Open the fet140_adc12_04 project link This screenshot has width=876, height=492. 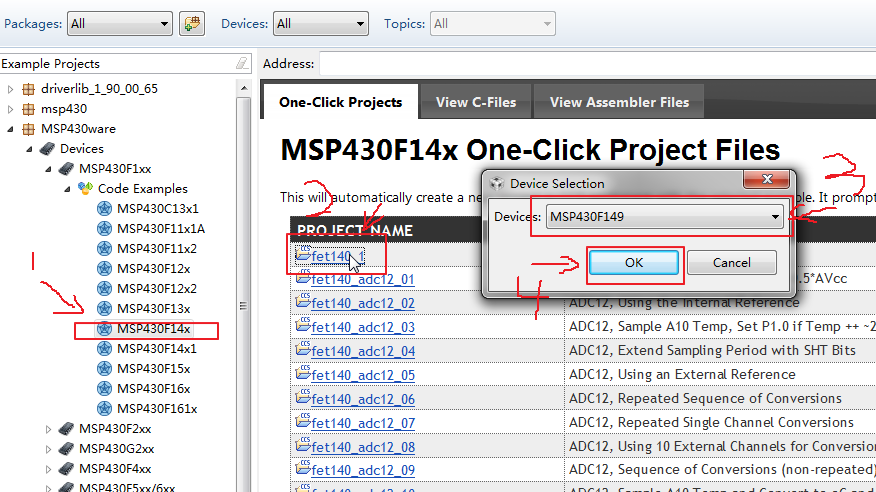[x=363, y=351]
